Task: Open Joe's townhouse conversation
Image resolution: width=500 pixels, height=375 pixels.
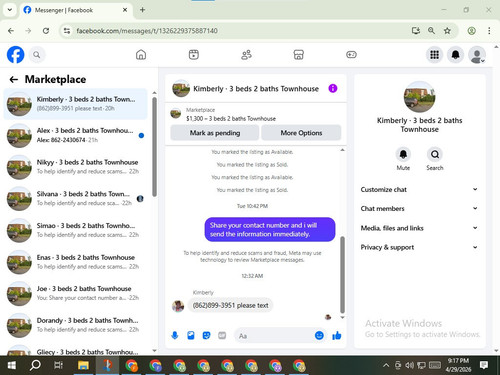Action: [x=75, y=293]
